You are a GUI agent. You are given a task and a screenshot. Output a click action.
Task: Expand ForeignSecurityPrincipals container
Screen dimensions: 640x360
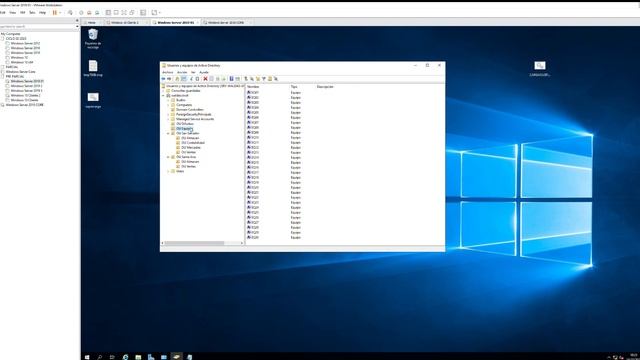point(168,114)
